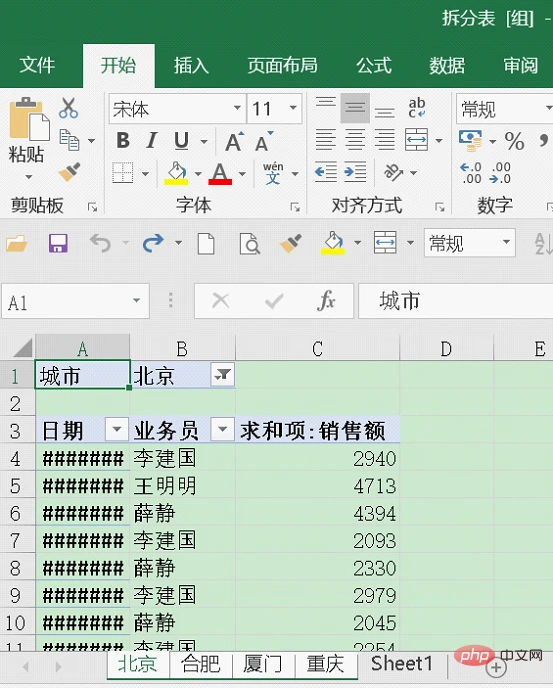This screenshot has height=688, width=553.
Task: Open the font name dropdown 宋体
Action: 237,108
